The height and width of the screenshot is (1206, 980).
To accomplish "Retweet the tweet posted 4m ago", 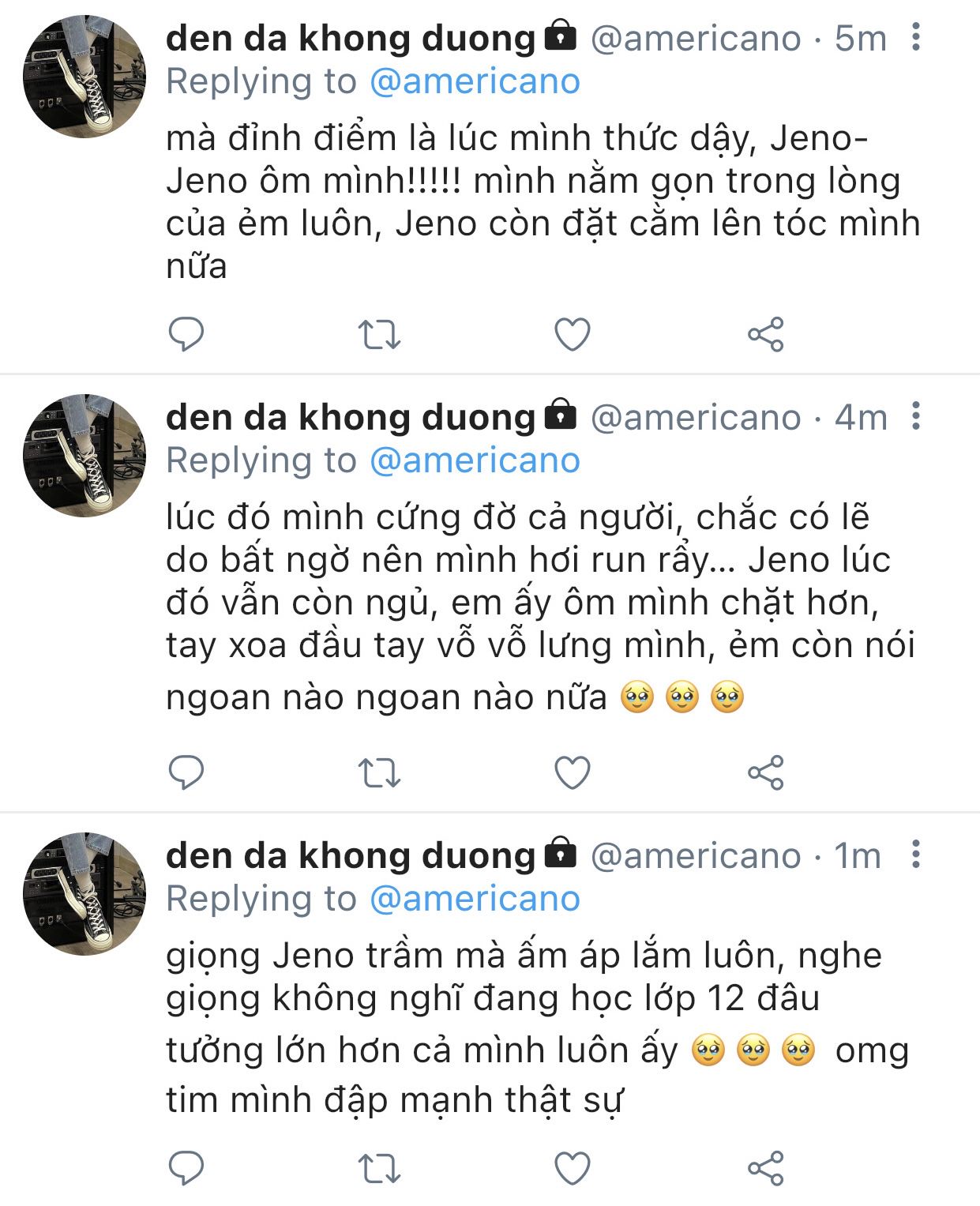I will [x=380, y=772].
